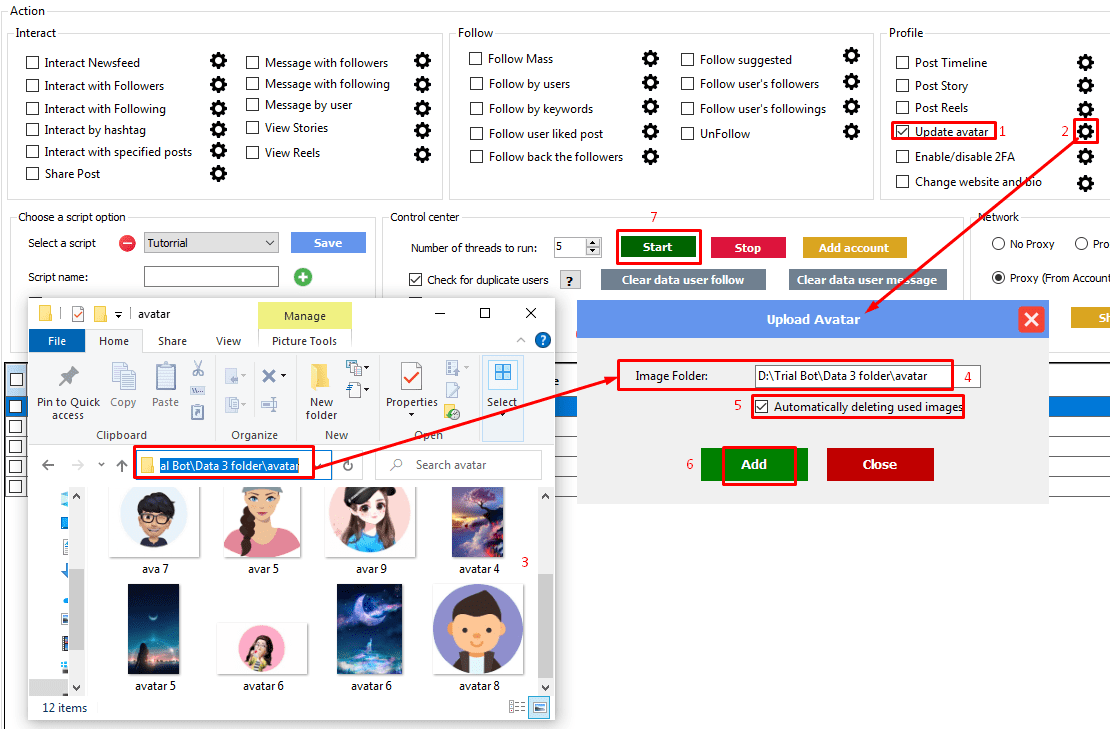Viewport: 1110px width, 729px height.
Task: Open settings gear for Follow Mass
Action: [x=650, y=59]
